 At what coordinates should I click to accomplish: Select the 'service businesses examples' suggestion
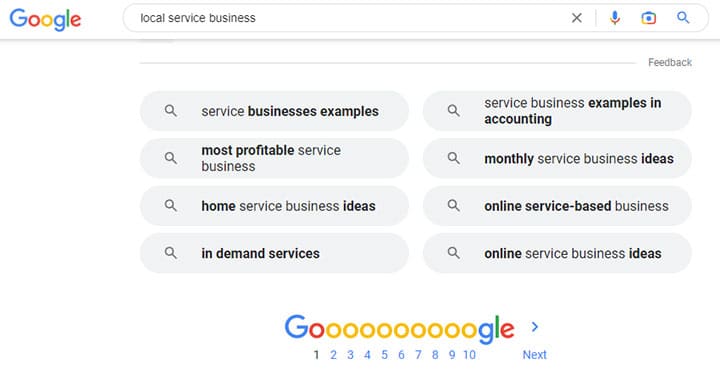274,111
